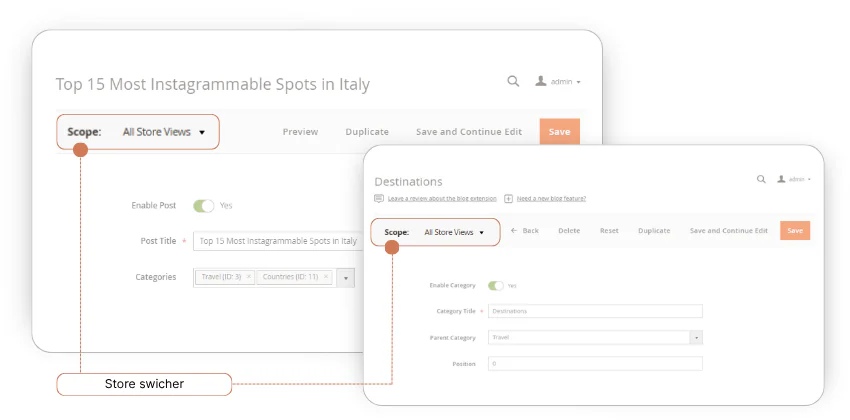
Task: Expand the Parent Category dropdown
Action: point(696,338)
